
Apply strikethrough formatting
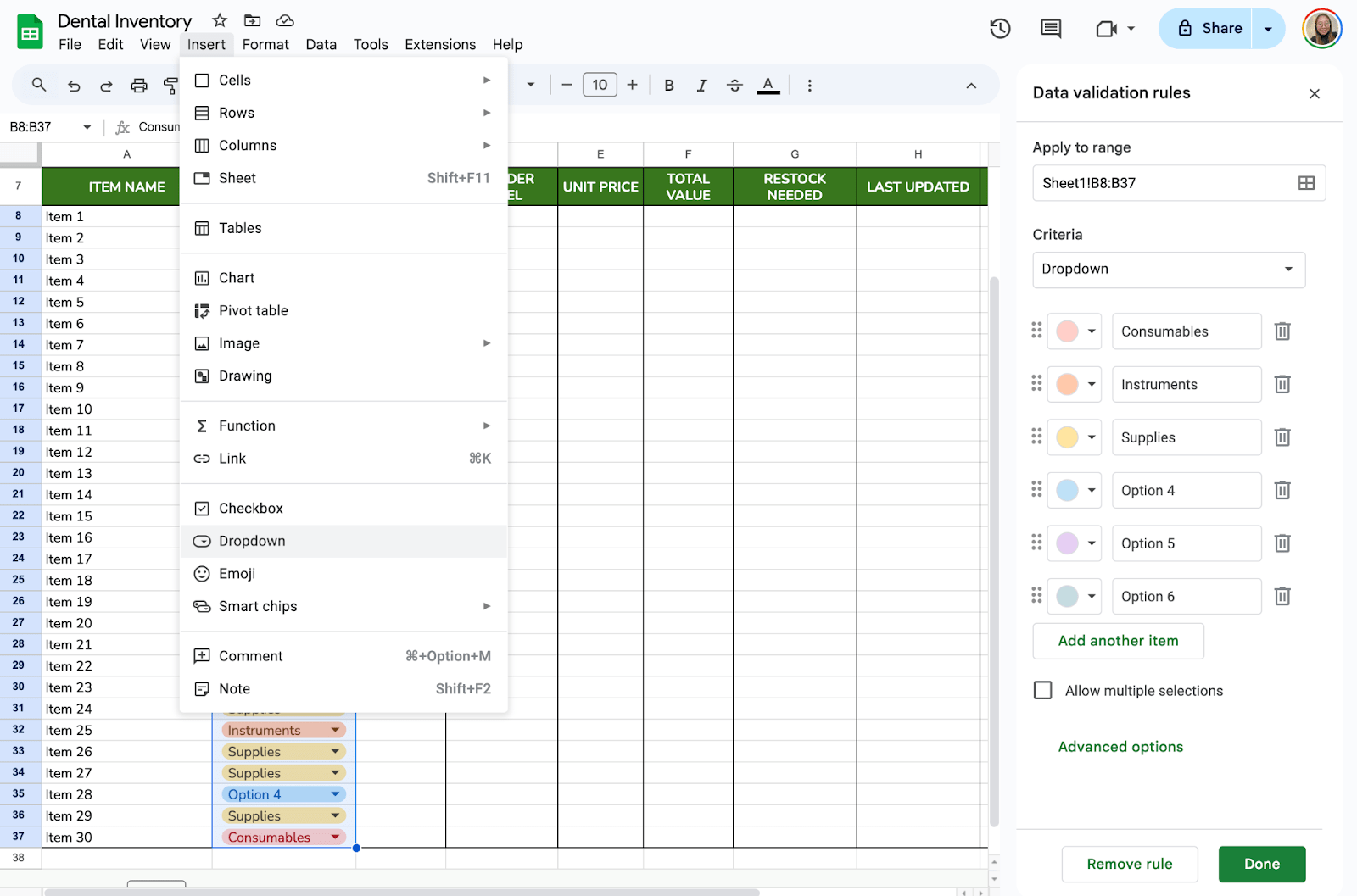(734, 86)
